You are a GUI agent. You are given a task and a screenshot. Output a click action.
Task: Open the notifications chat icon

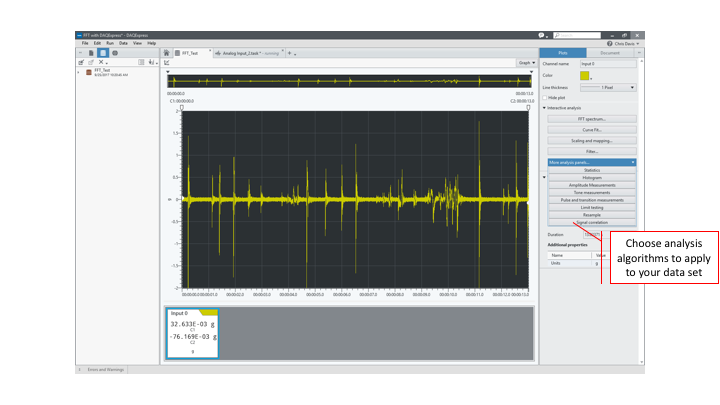coord(541,35)
